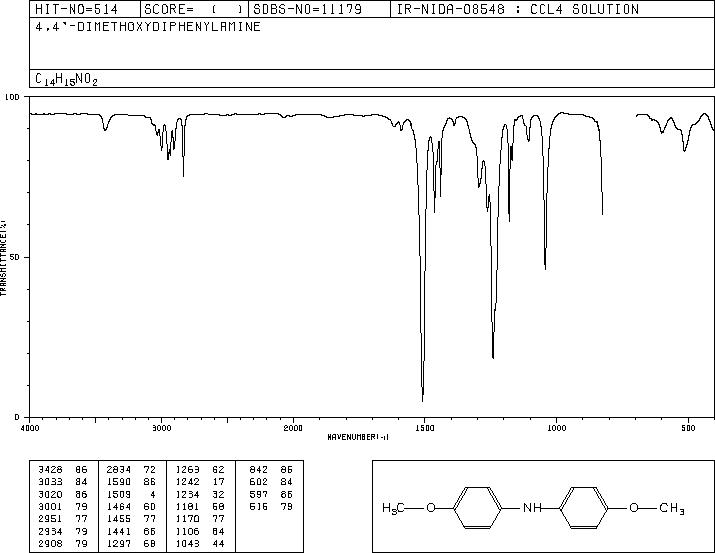The image size is (715, 553).
Task: Click the 500 wavenumber axis label
Action: coord(688,428)
